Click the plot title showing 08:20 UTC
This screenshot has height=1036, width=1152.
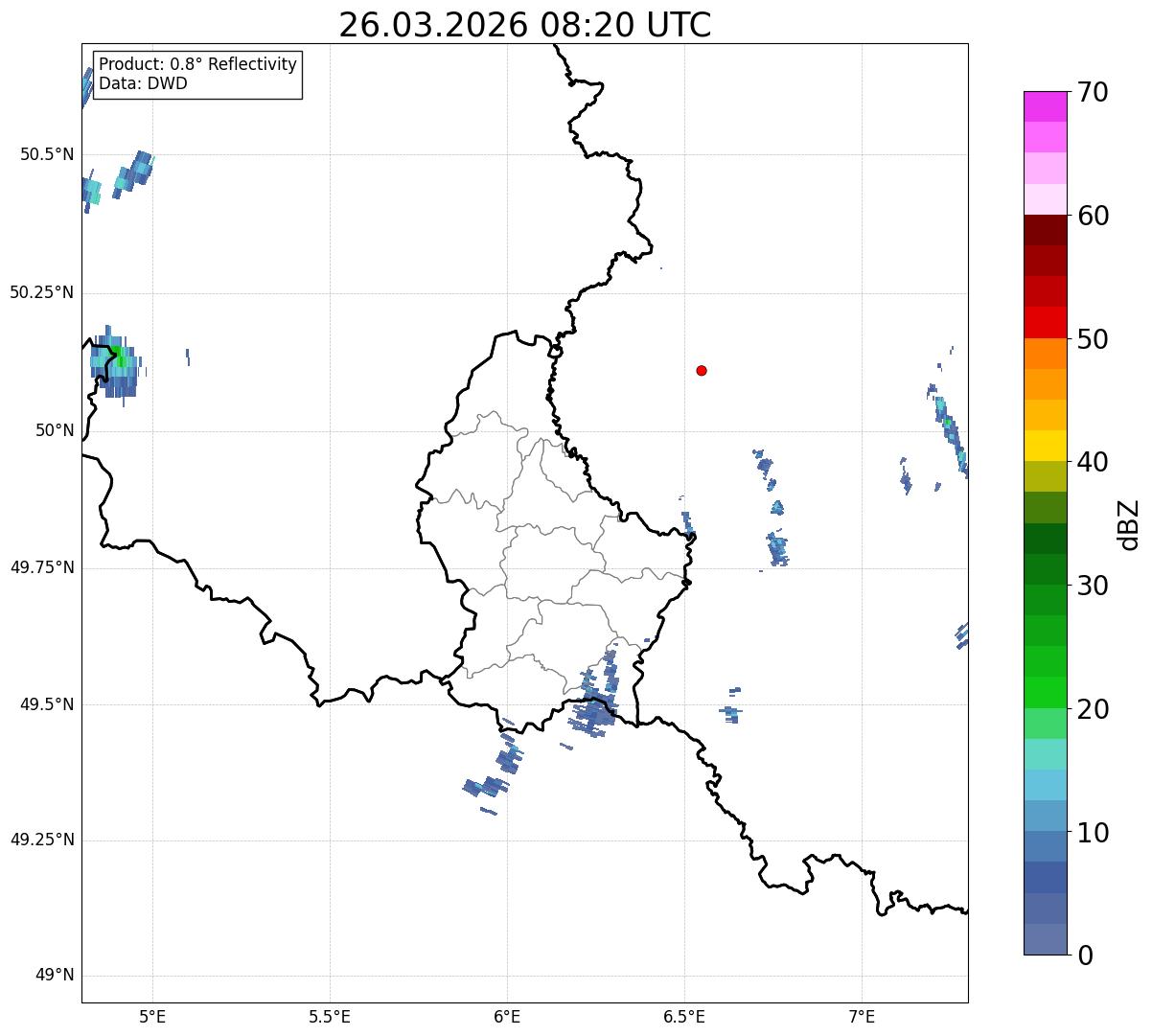point(524,25)
